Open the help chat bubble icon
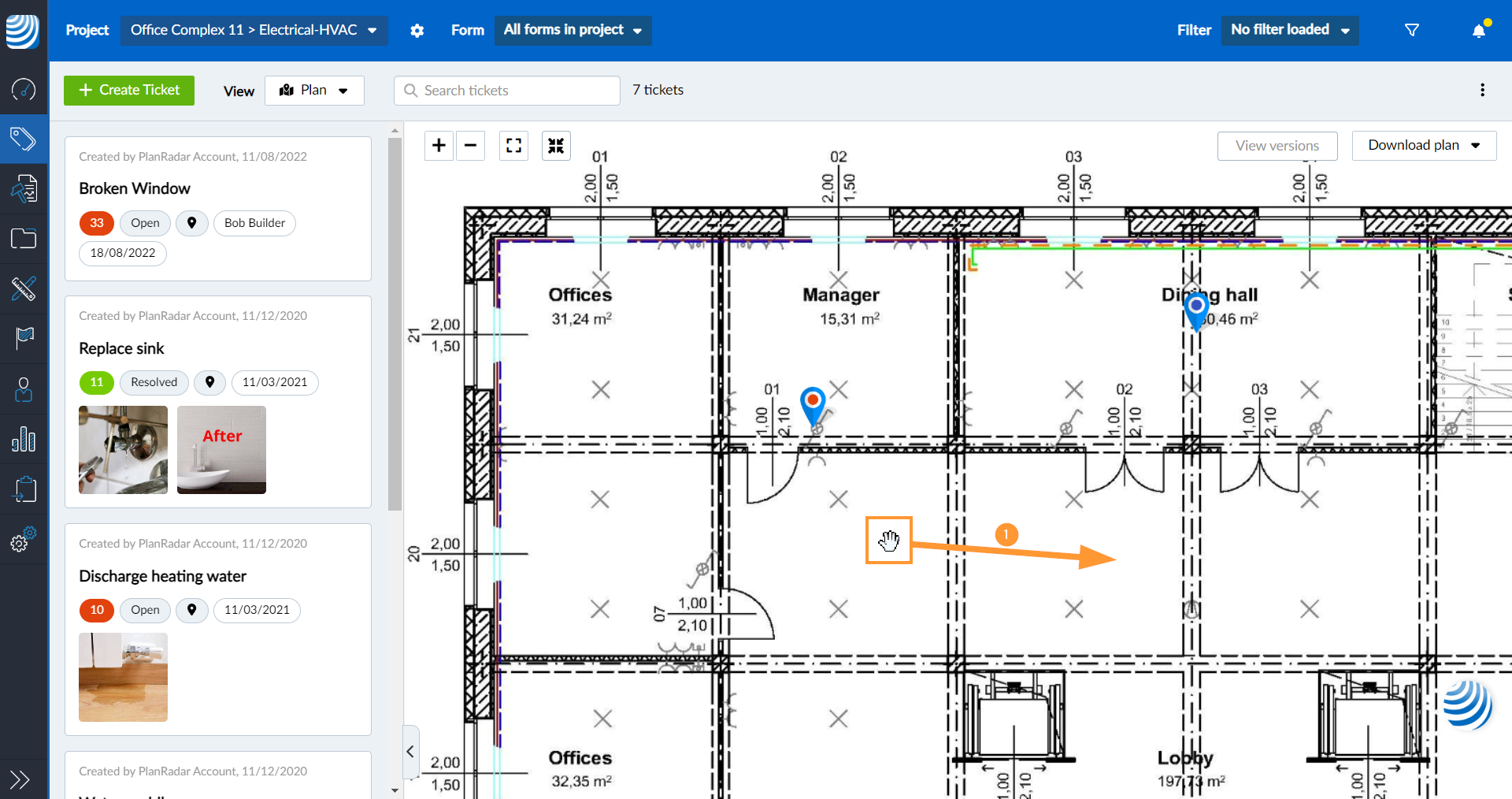This screenshot has height=799, width=1512. (x=1467, y=705)
